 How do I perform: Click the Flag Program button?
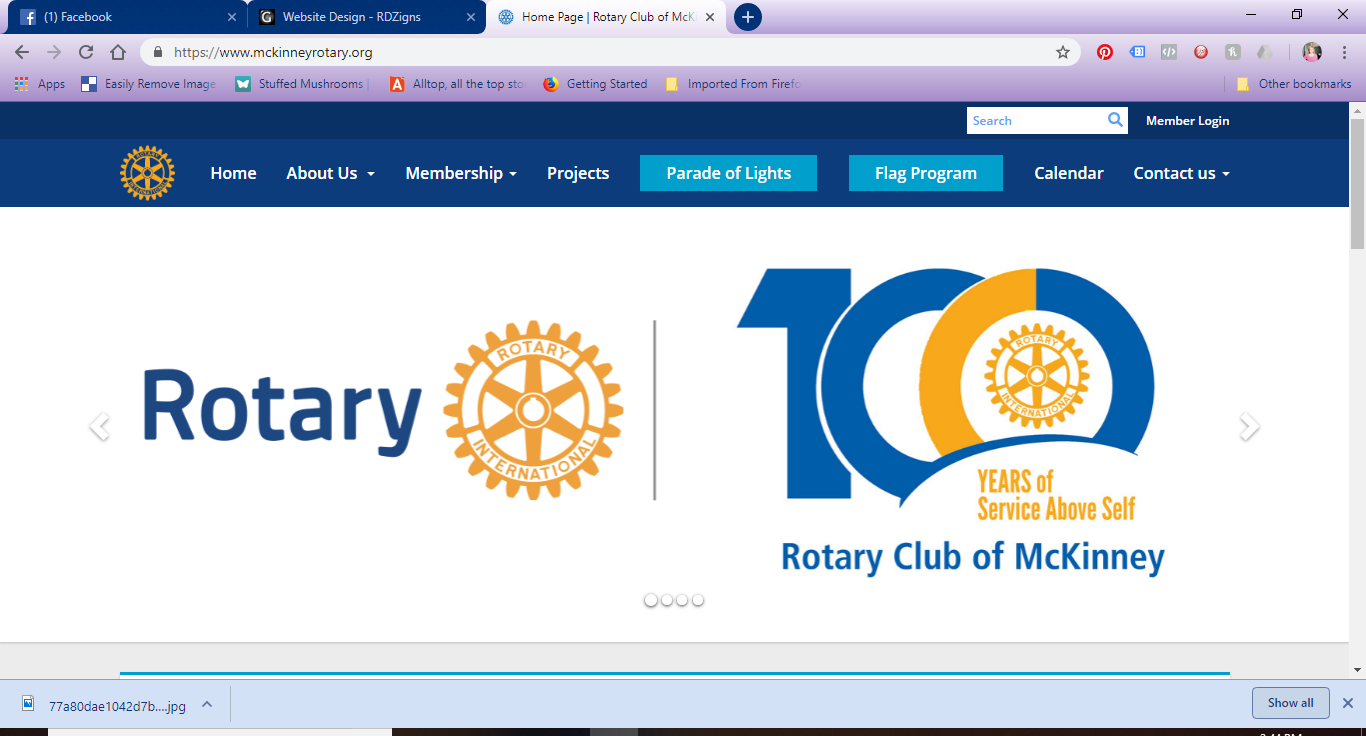click(926, 173)
